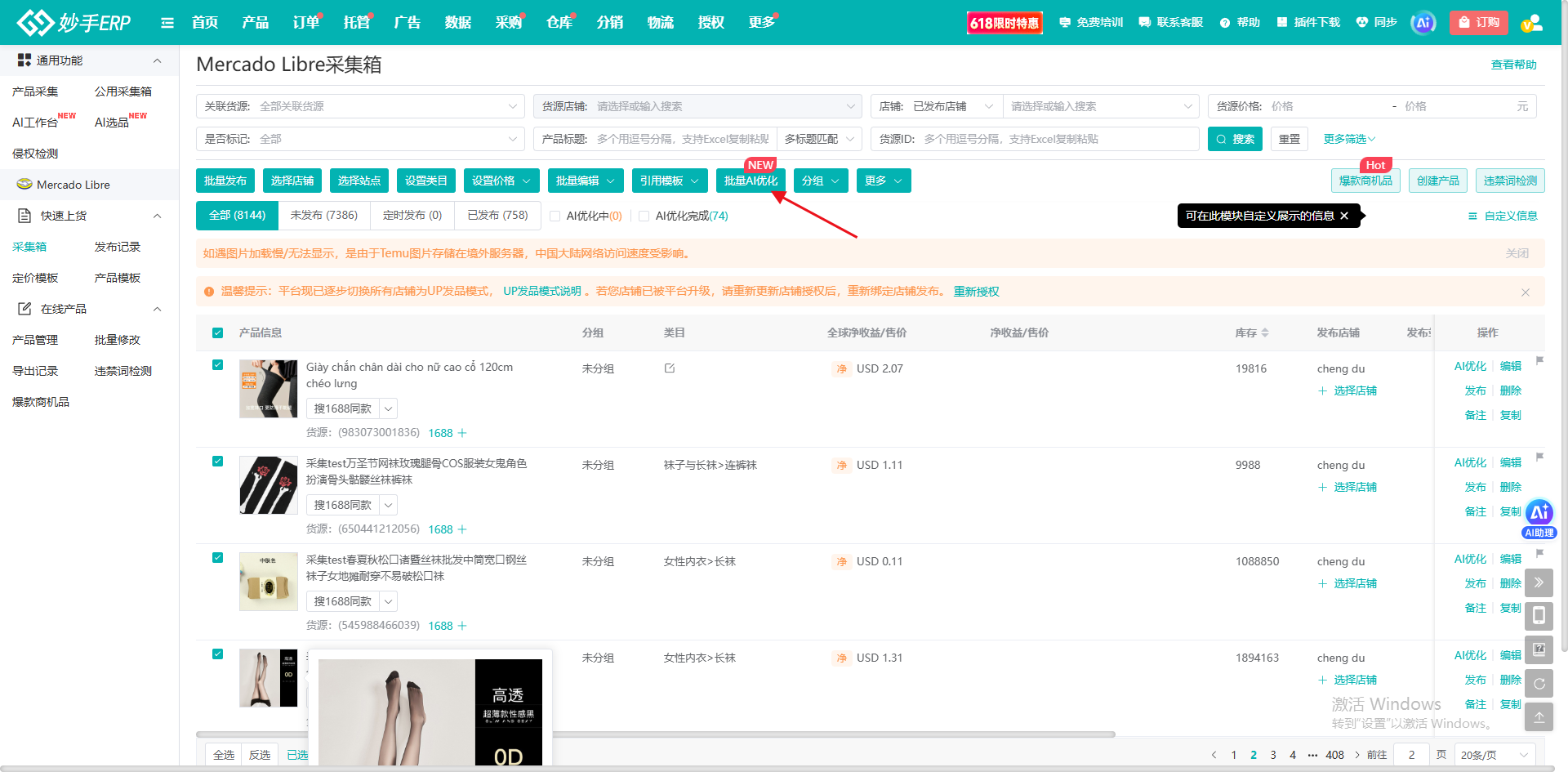Click the feedback note icon on right sidebar
The width and height of the screenshot is (1568, 772).
tap(1539, 649)
